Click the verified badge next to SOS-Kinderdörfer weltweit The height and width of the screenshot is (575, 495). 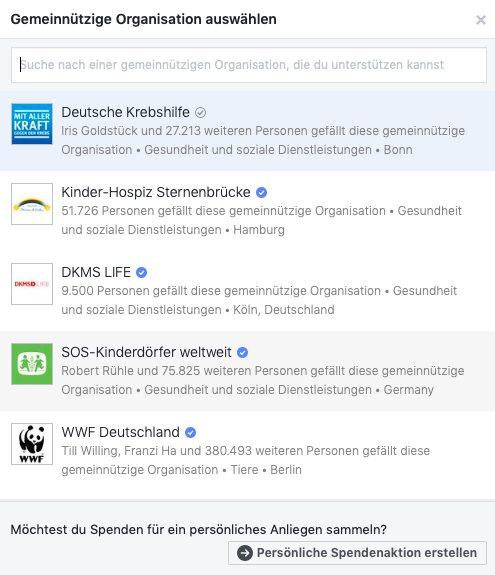tap(242, 352)
